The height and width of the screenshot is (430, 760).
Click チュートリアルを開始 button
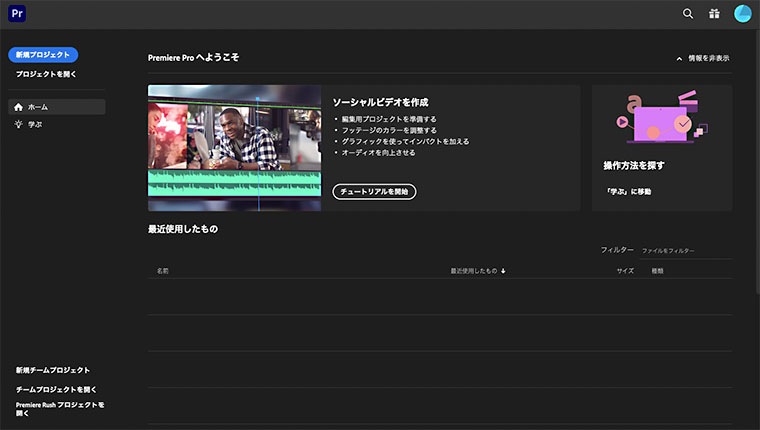[374, 191]
